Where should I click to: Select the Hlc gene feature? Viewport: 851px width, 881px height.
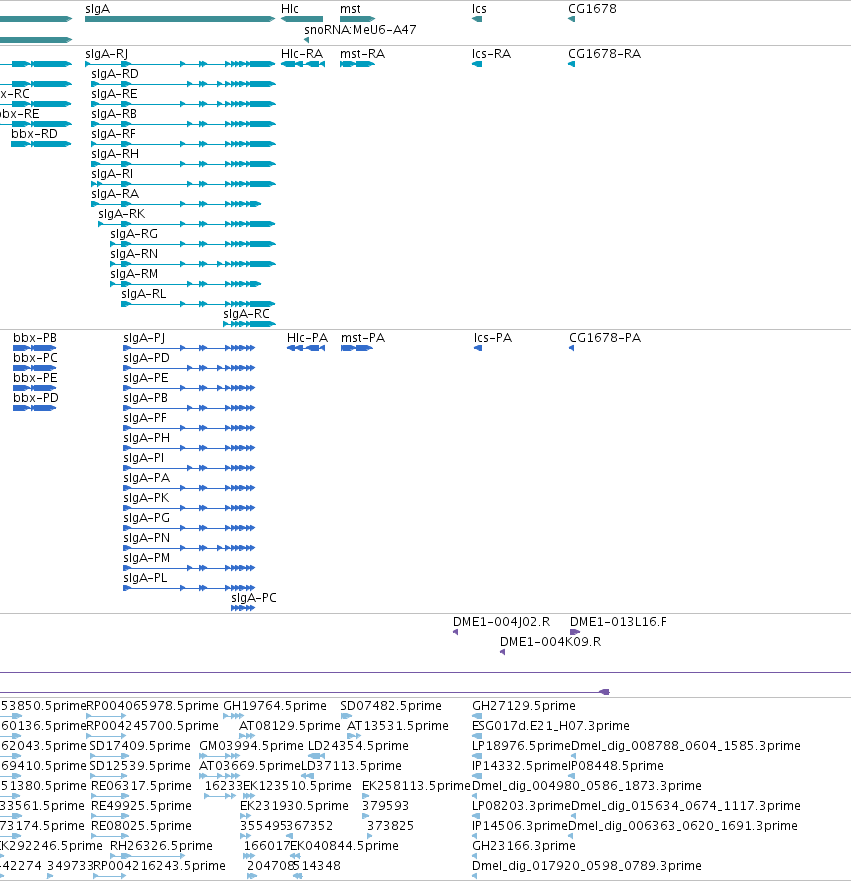click(x=302, y=19)
